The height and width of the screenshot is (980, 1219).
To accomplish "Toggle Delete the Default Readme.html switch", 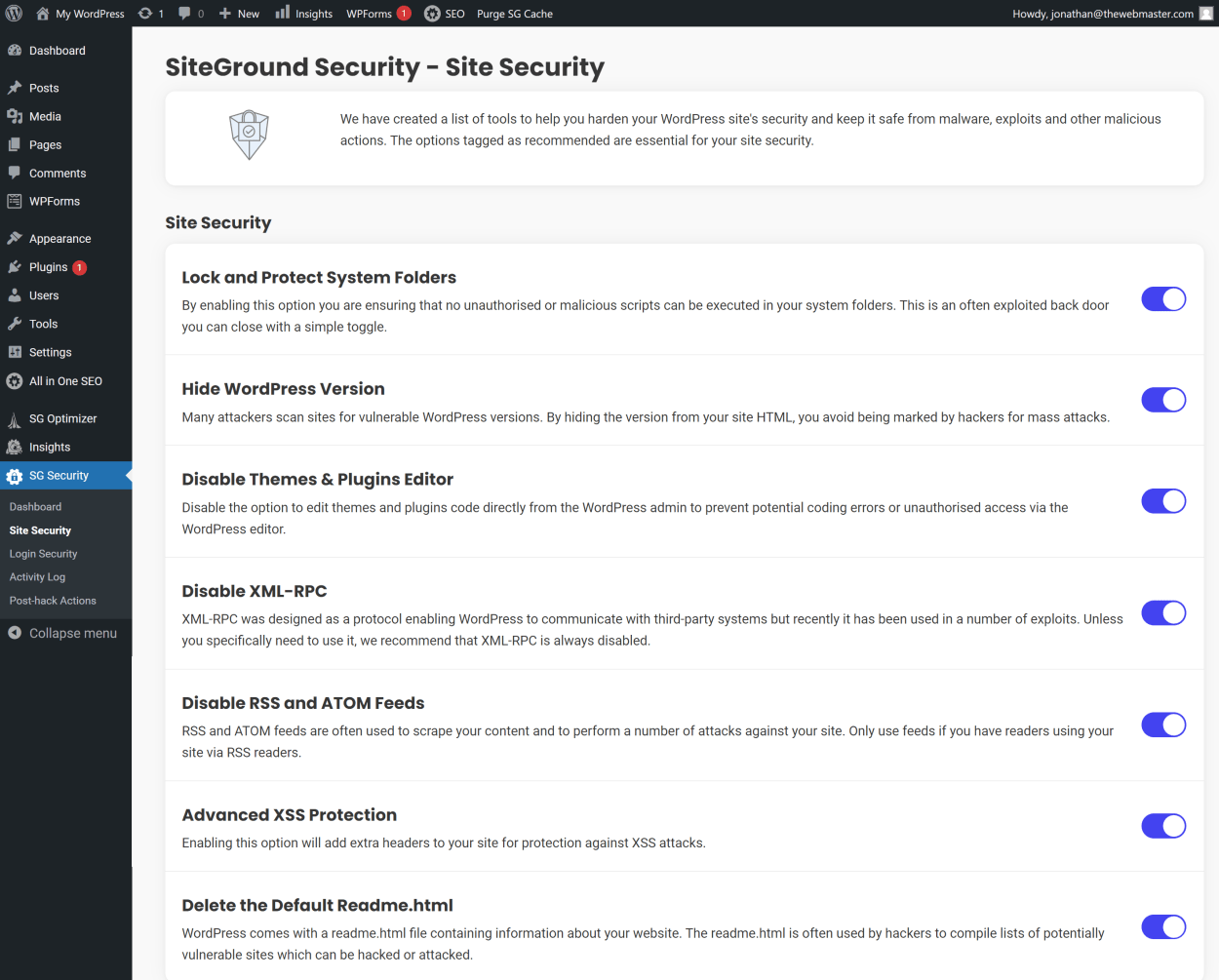I will click(x=1163, y=927).
